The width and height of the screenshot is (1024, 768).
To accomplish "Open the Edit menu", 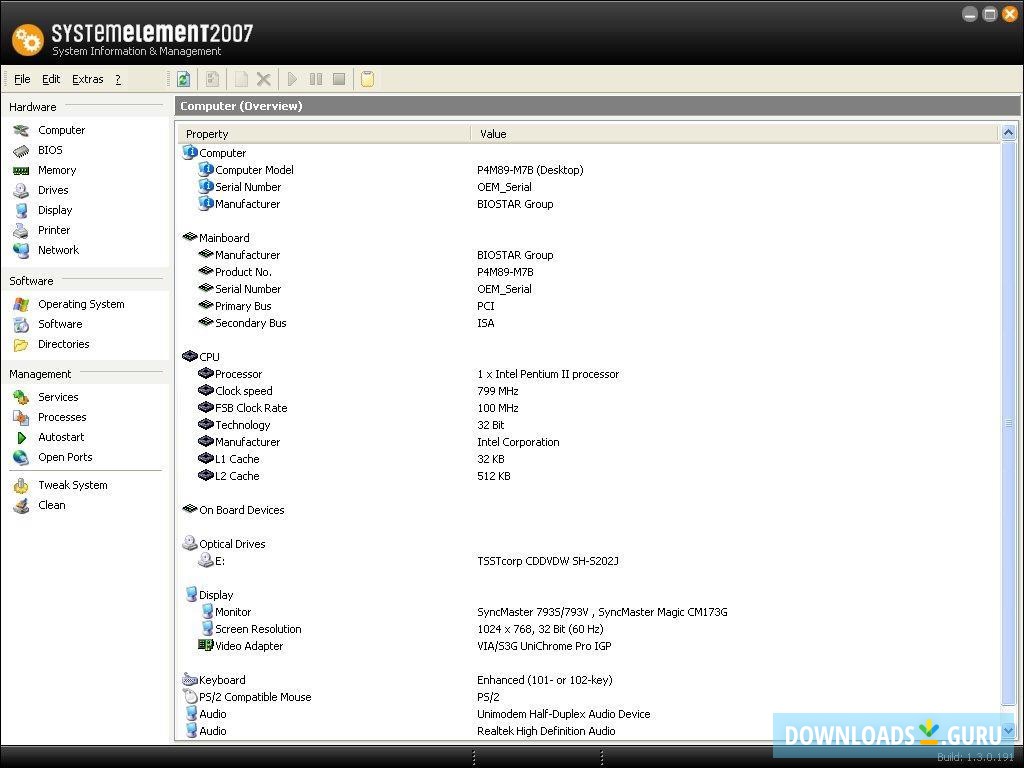I will [51, 79].
